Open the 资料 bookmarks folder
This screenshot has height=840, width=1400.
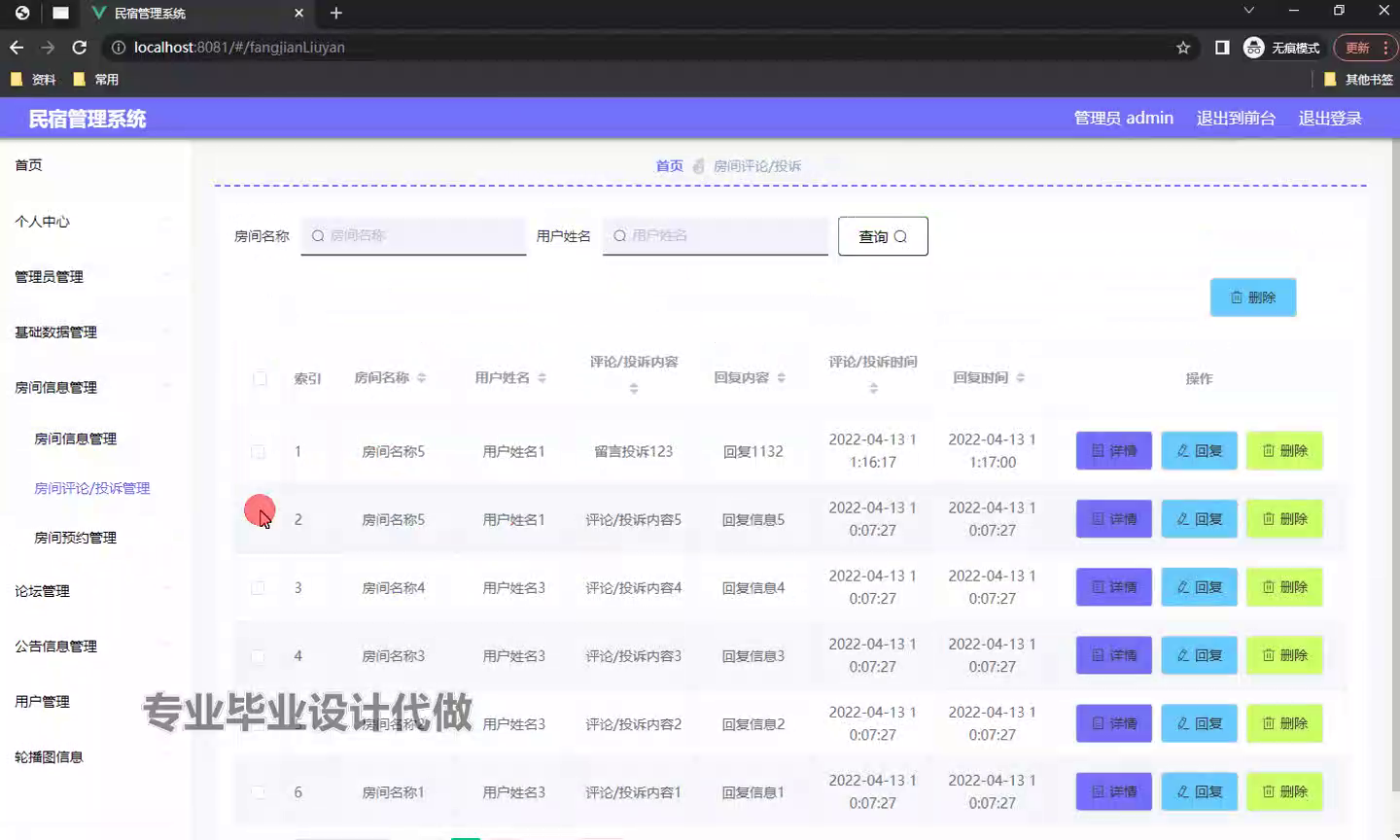(x=33, y=80)
